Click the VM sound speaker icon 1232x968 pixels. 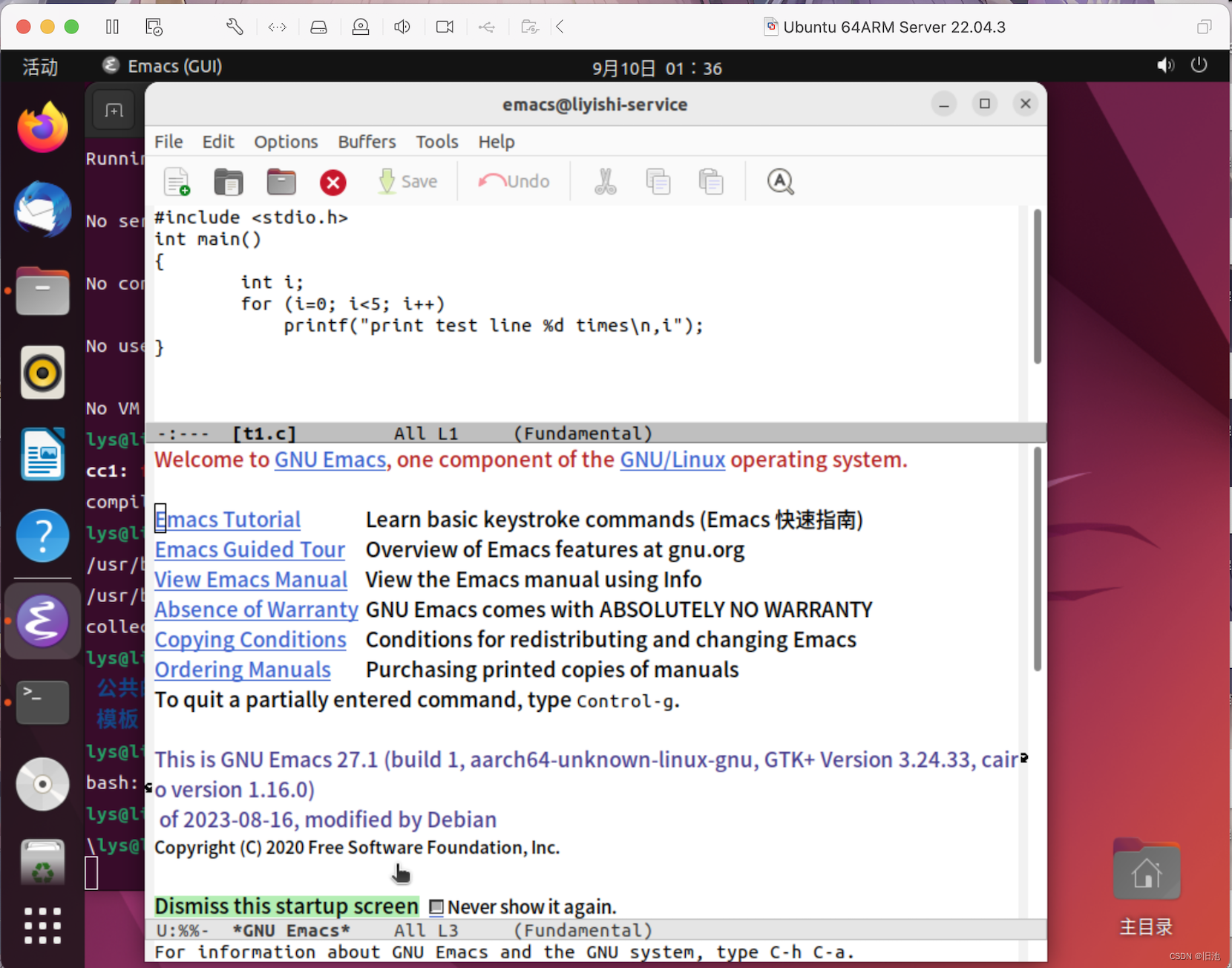click(402, 27)
